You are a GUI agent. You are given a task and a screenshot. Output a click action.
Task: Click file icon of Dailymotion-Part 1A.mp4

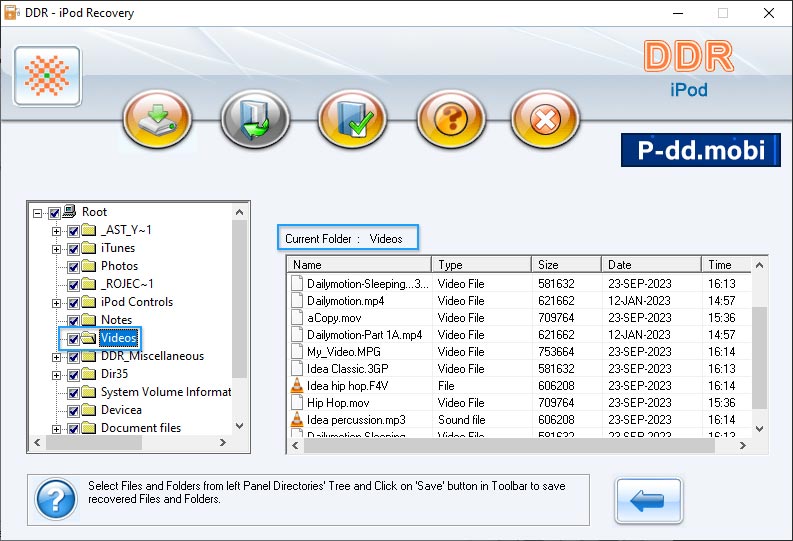tap(297, 335)
